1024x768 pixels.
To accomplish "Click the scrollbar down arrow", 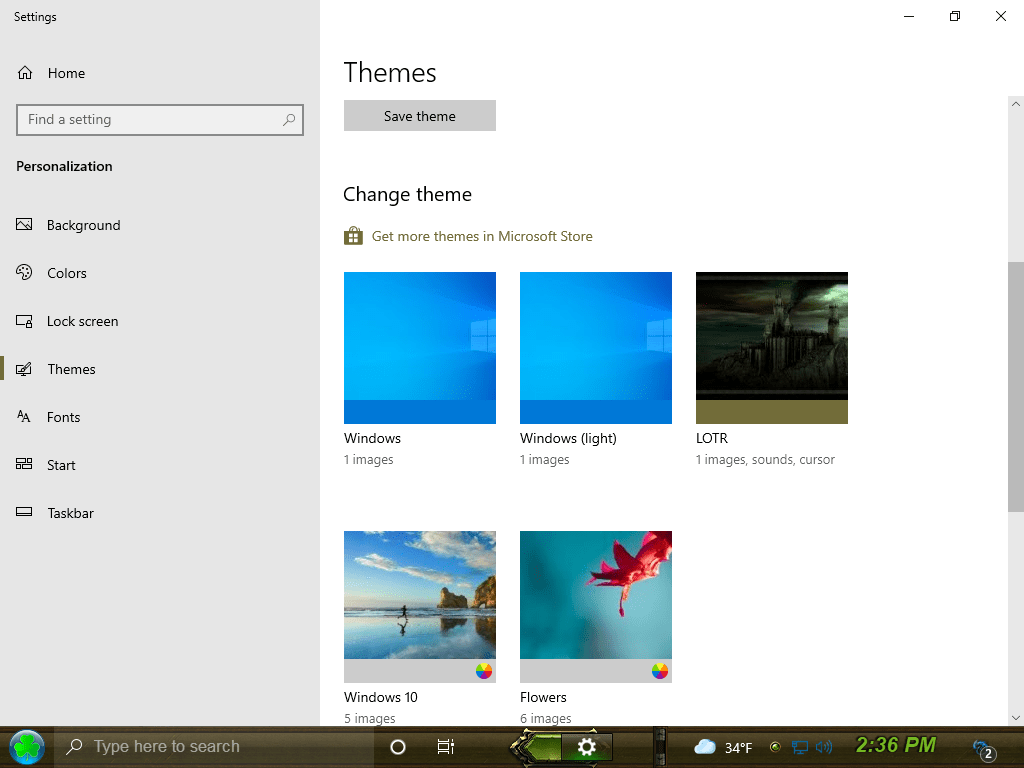I will tap(1016, 718).
